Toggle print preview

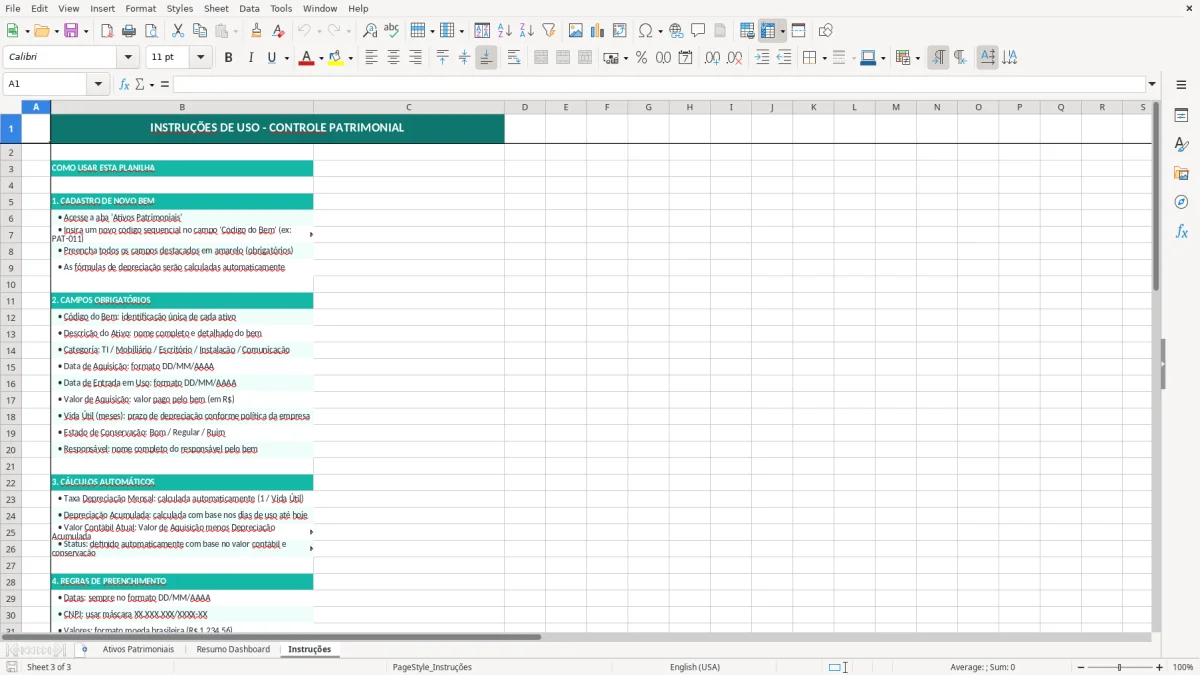[x=151, y=31]
